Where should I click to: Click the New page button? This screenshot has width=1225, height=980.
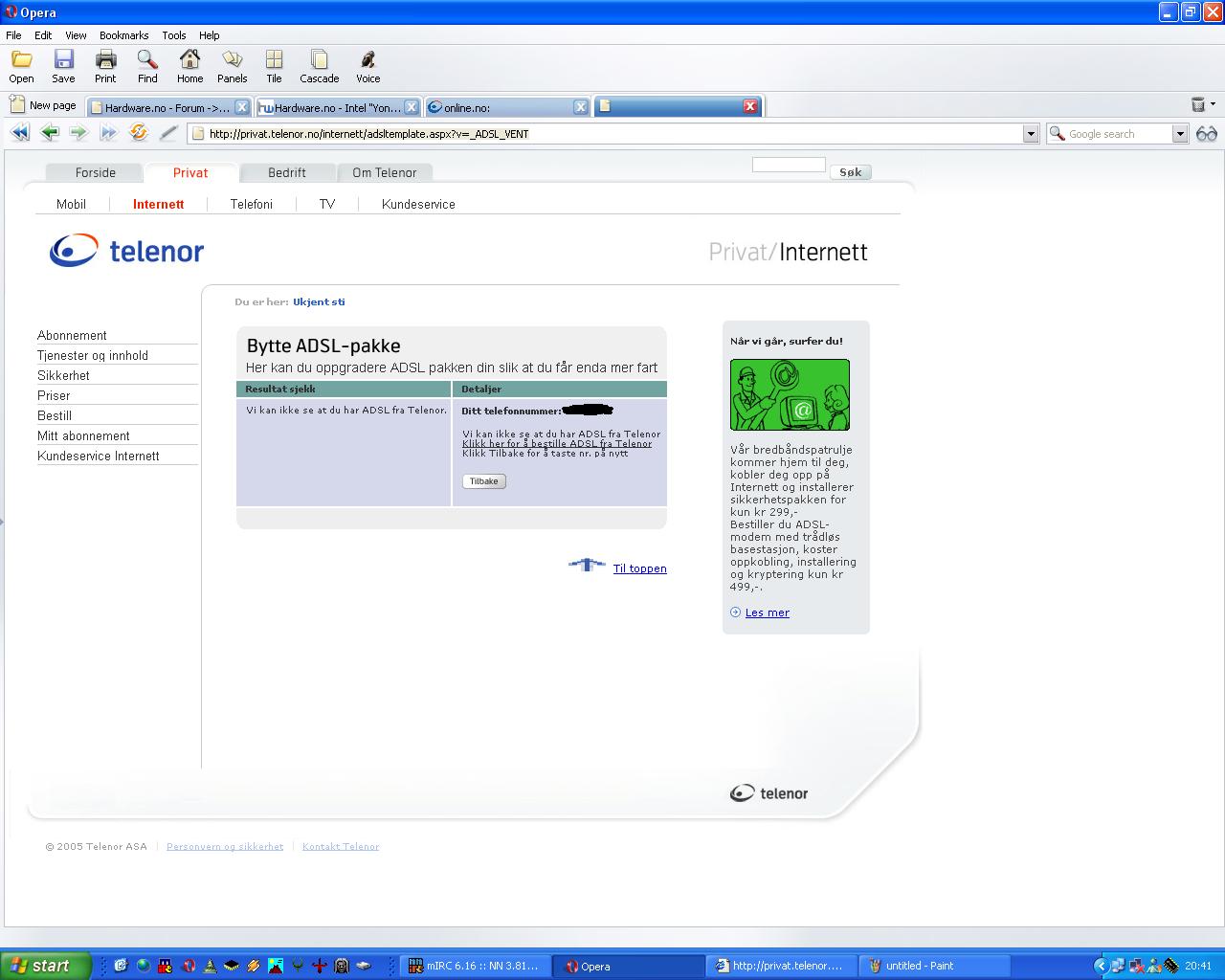tap(43, 105)
